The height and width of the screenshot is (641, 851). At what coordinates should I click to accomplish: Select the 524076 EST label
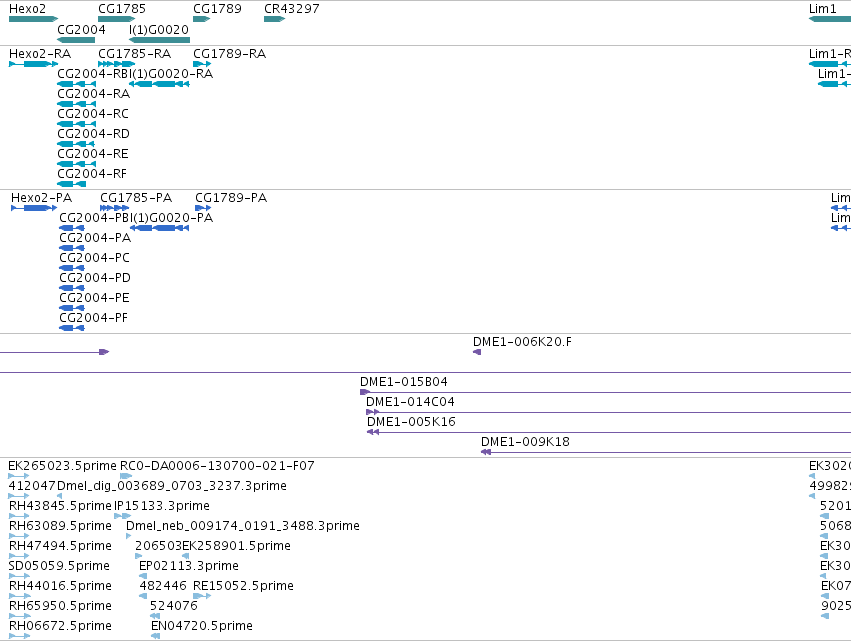click(x=174, y=607)
